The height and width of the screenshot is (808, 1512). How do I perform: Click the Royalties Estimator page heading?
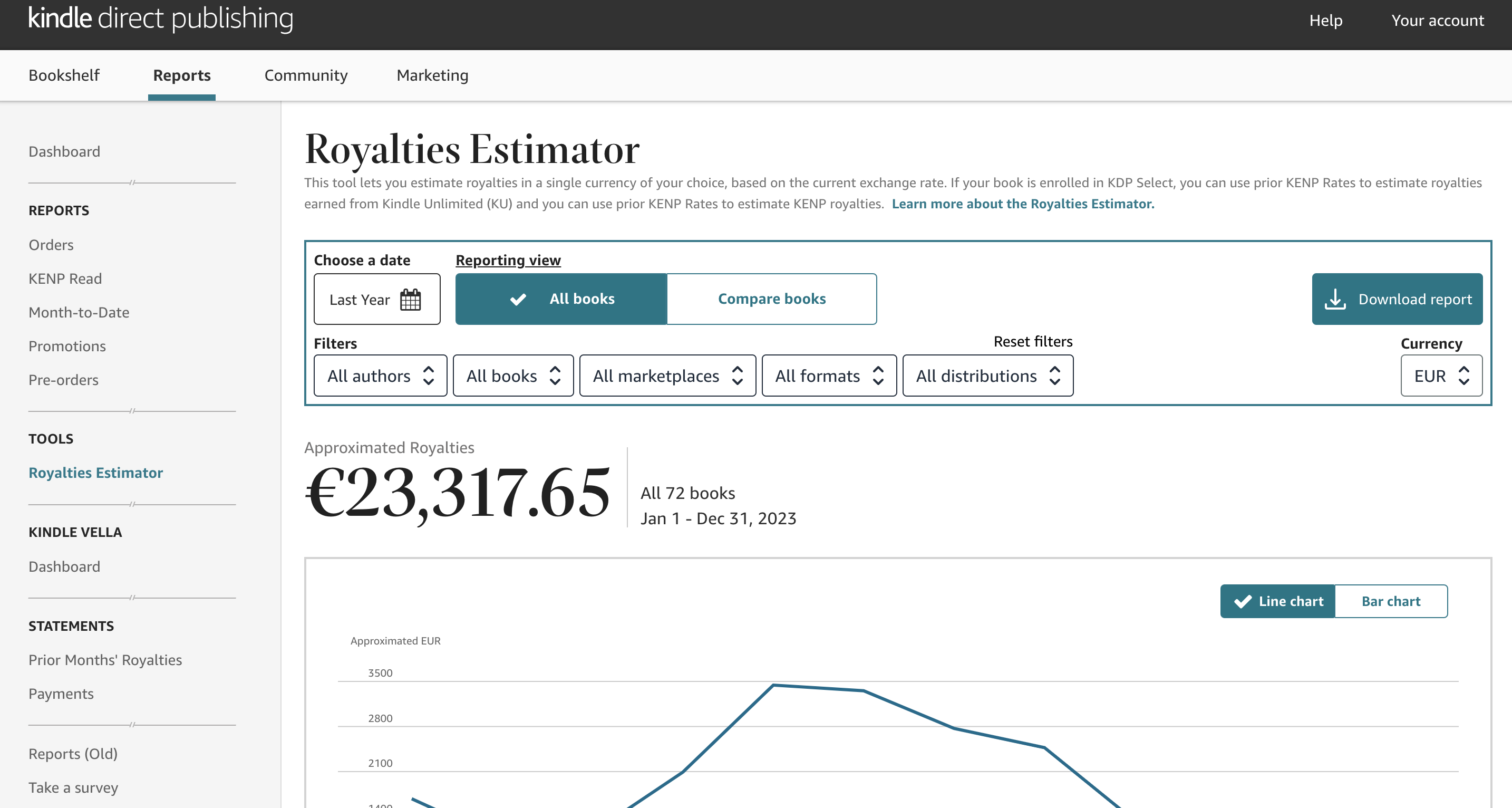click(472, 149)
